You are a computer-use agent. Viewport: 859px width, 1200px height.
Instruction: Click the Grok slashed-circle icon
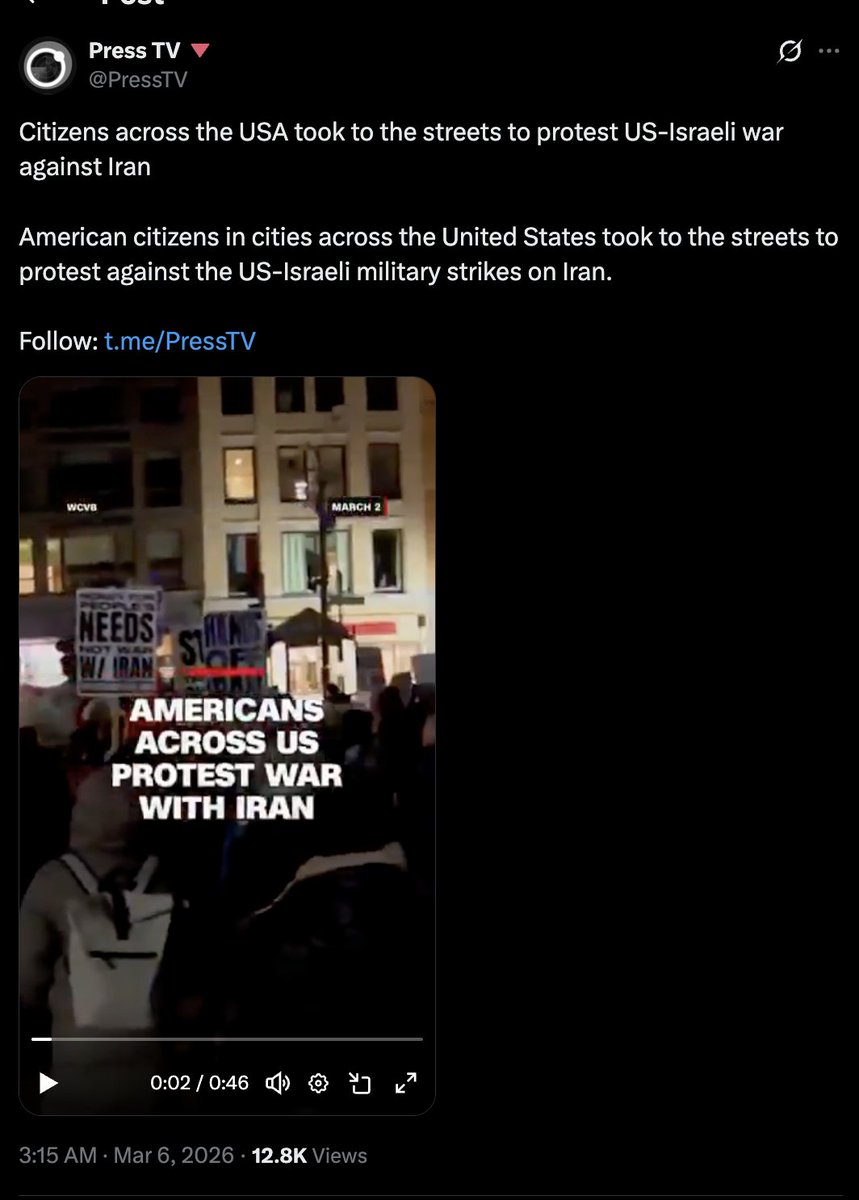click(790, 52)
